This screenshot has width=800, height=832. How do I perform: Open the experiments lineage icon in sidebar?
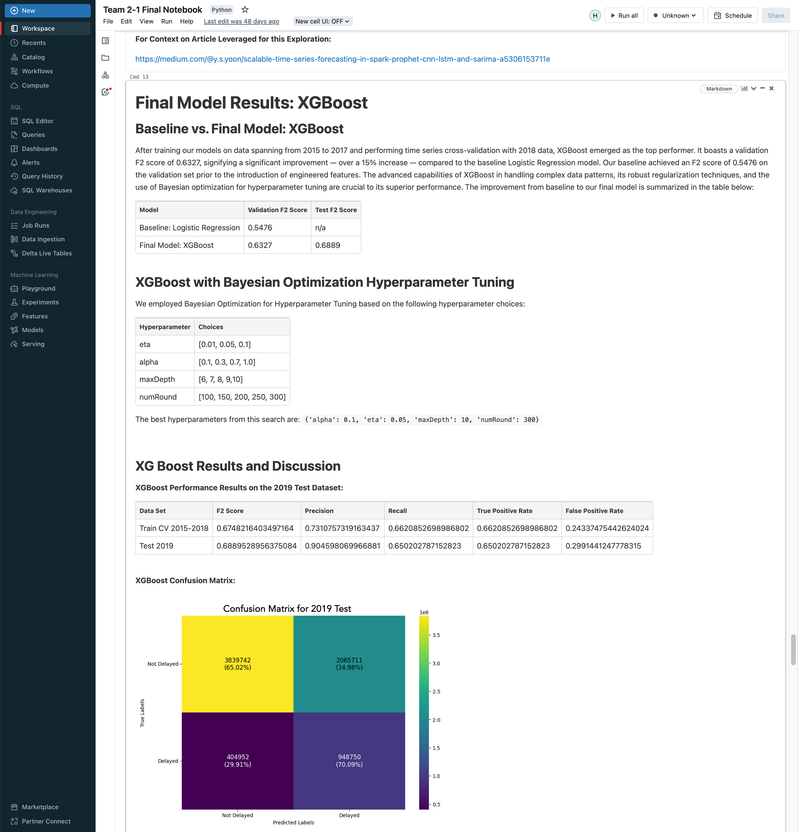[106, 74]
